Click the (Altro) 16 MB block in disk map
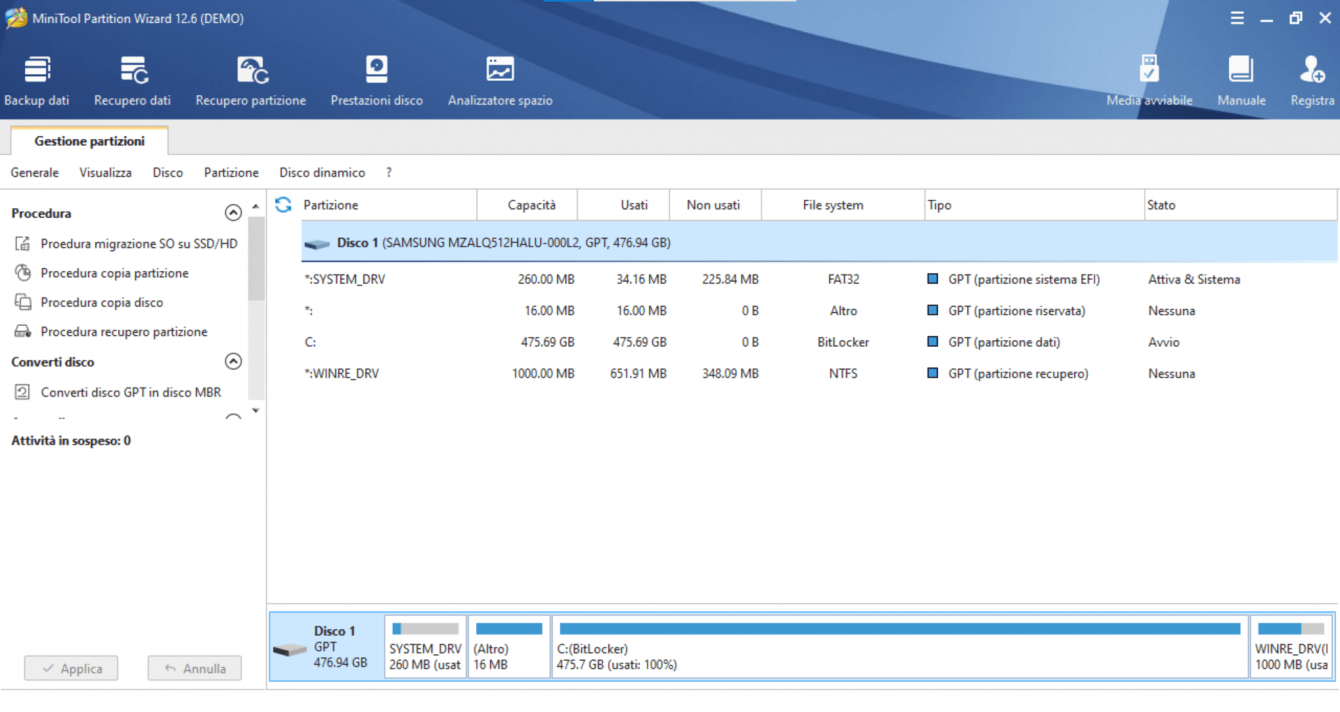The height and width of the screenshot is (712, 1340). pyautogui.click(x=509, y=647)
